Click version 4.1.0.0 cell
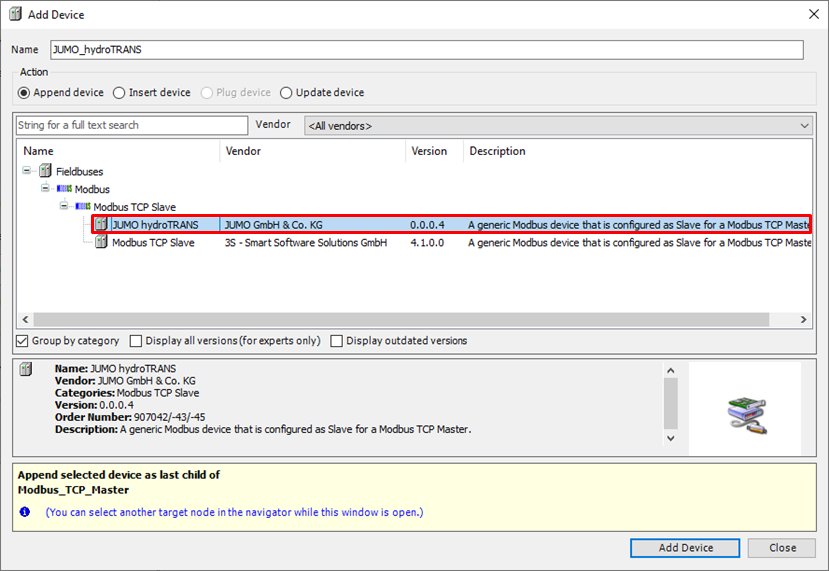 pos(427,243)
